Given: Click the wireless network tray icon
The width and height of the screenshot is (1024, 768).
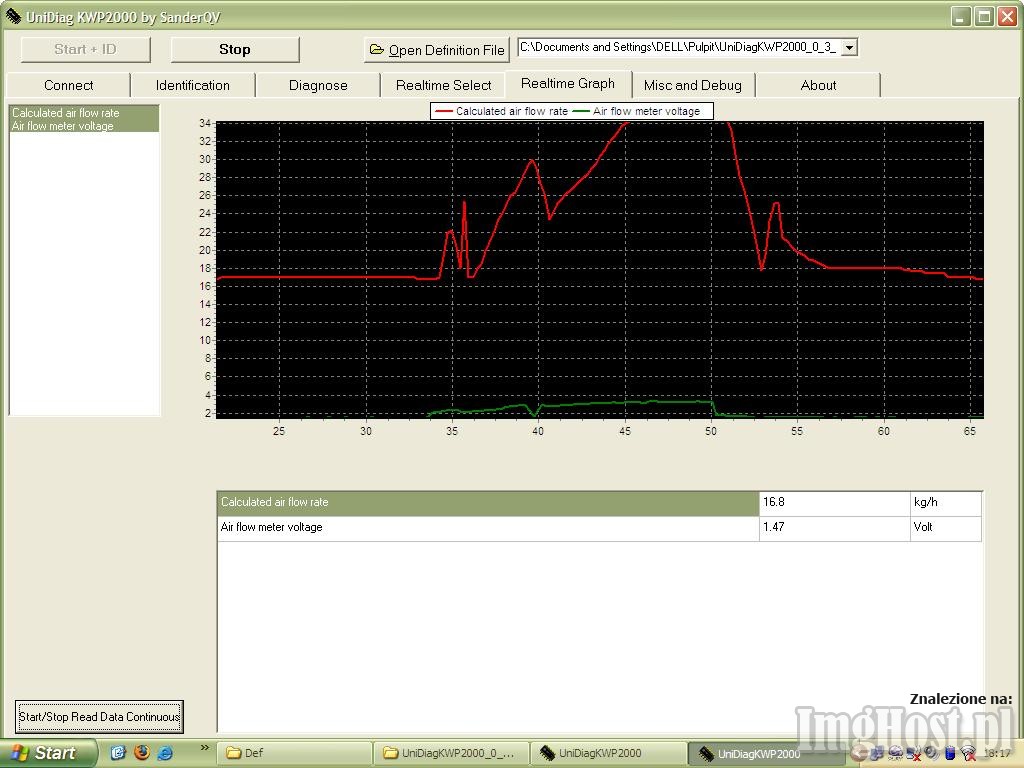Looking at the screenshot, I should point(968,754).
